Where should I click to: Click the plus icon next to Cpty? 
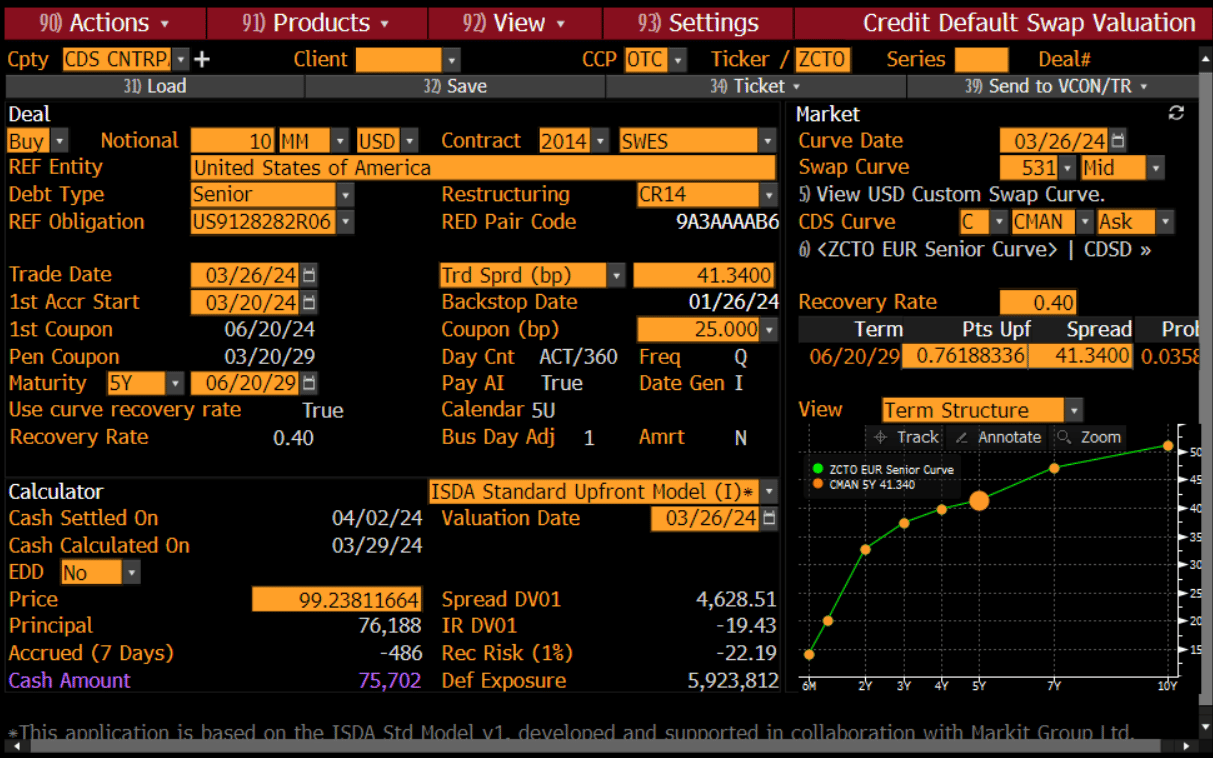pos(202,59)
